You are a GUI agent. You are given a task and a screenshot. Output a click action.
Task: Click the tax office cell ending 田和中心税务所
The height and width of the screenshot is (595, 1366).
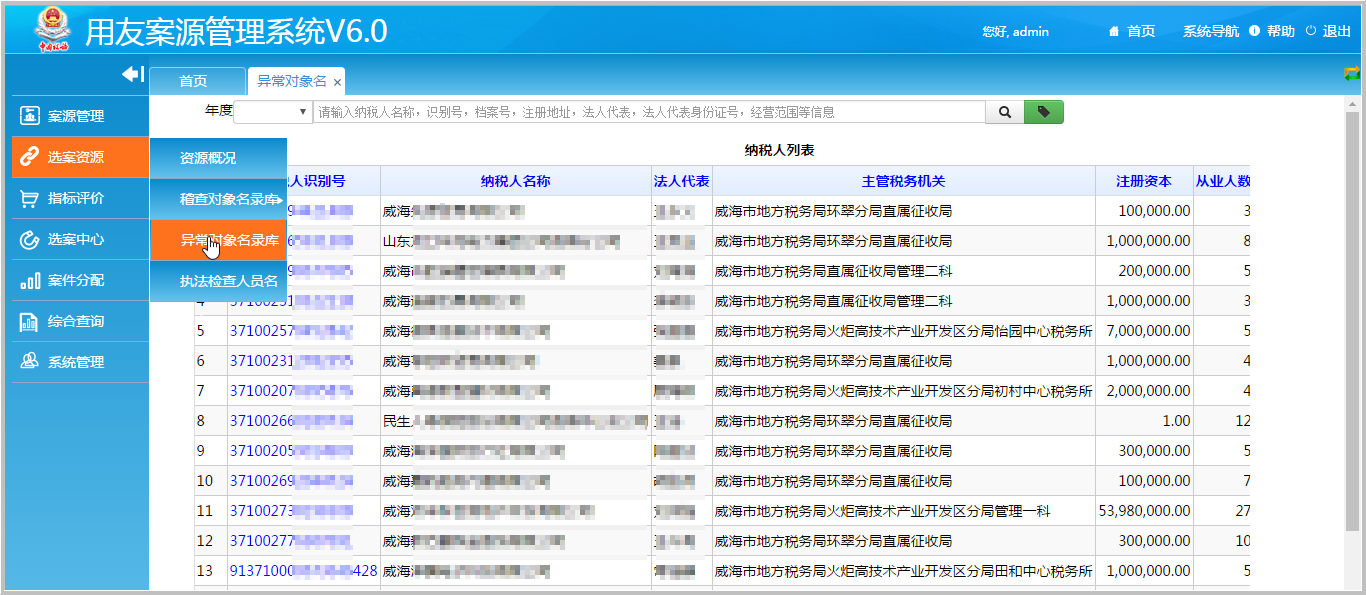(x=904, y=571)
